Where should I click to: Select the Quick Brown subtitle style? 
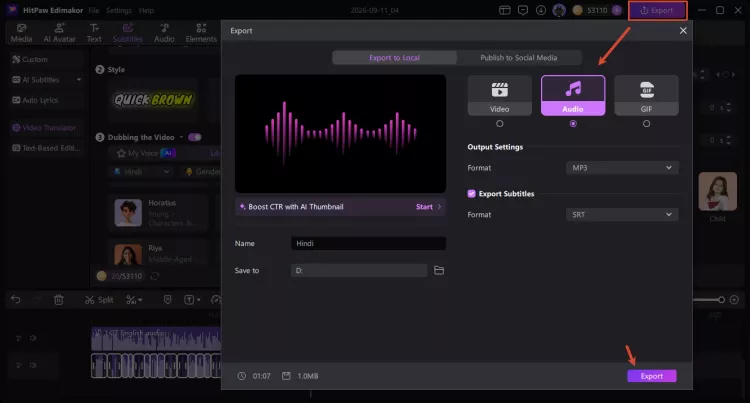tap(153, 99)
